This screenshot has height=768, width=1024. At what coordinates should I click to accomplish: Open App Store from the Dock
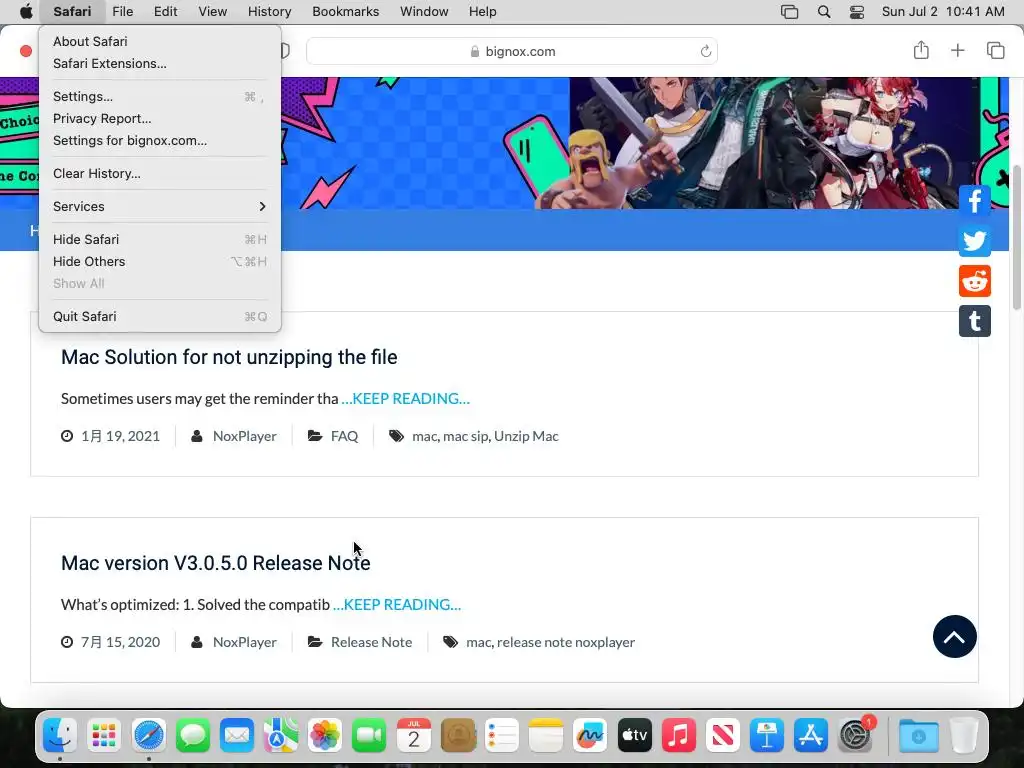point(810,735)
